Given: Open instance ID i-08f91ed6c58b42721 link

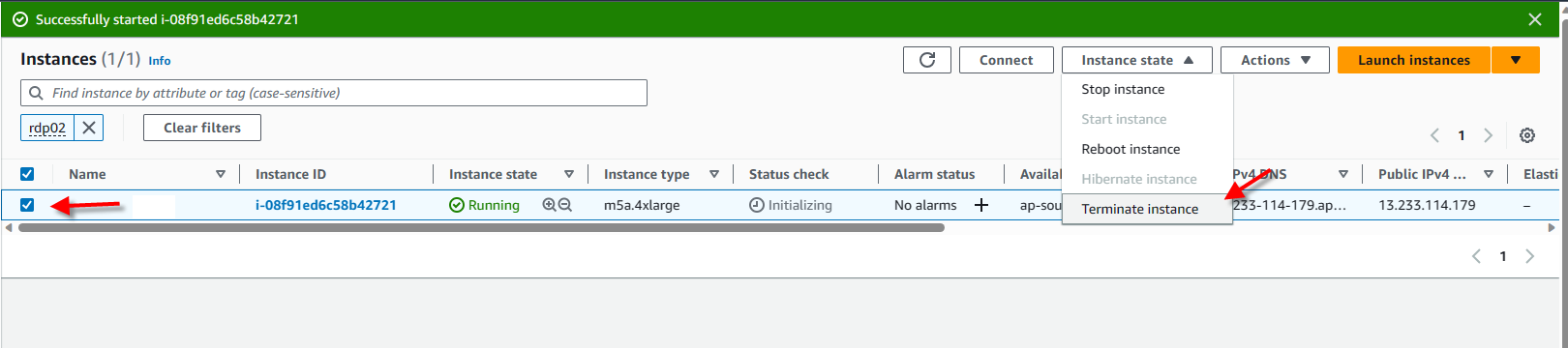Looking at the screenshot, I should [x=326, y=205].
